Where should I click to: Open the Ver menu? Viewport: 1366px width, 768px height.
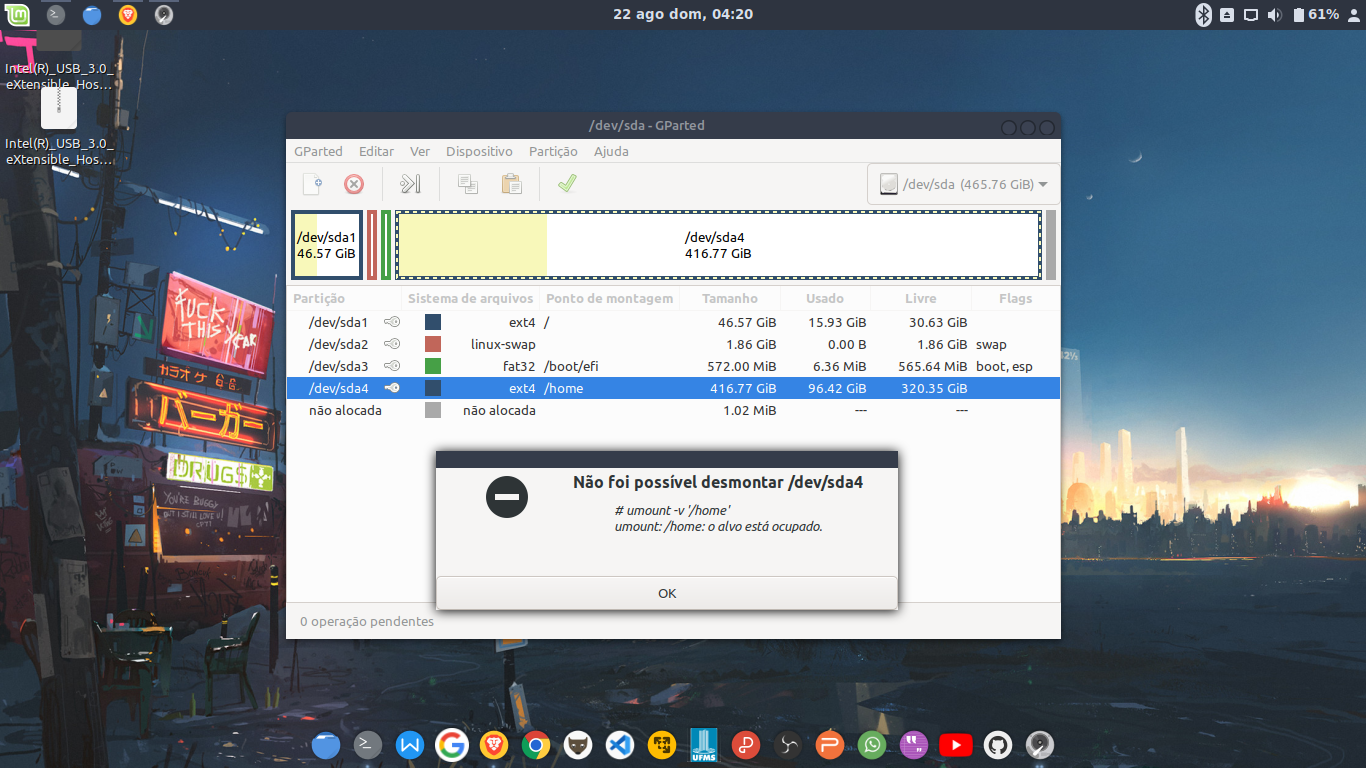[x=420, y=151]
